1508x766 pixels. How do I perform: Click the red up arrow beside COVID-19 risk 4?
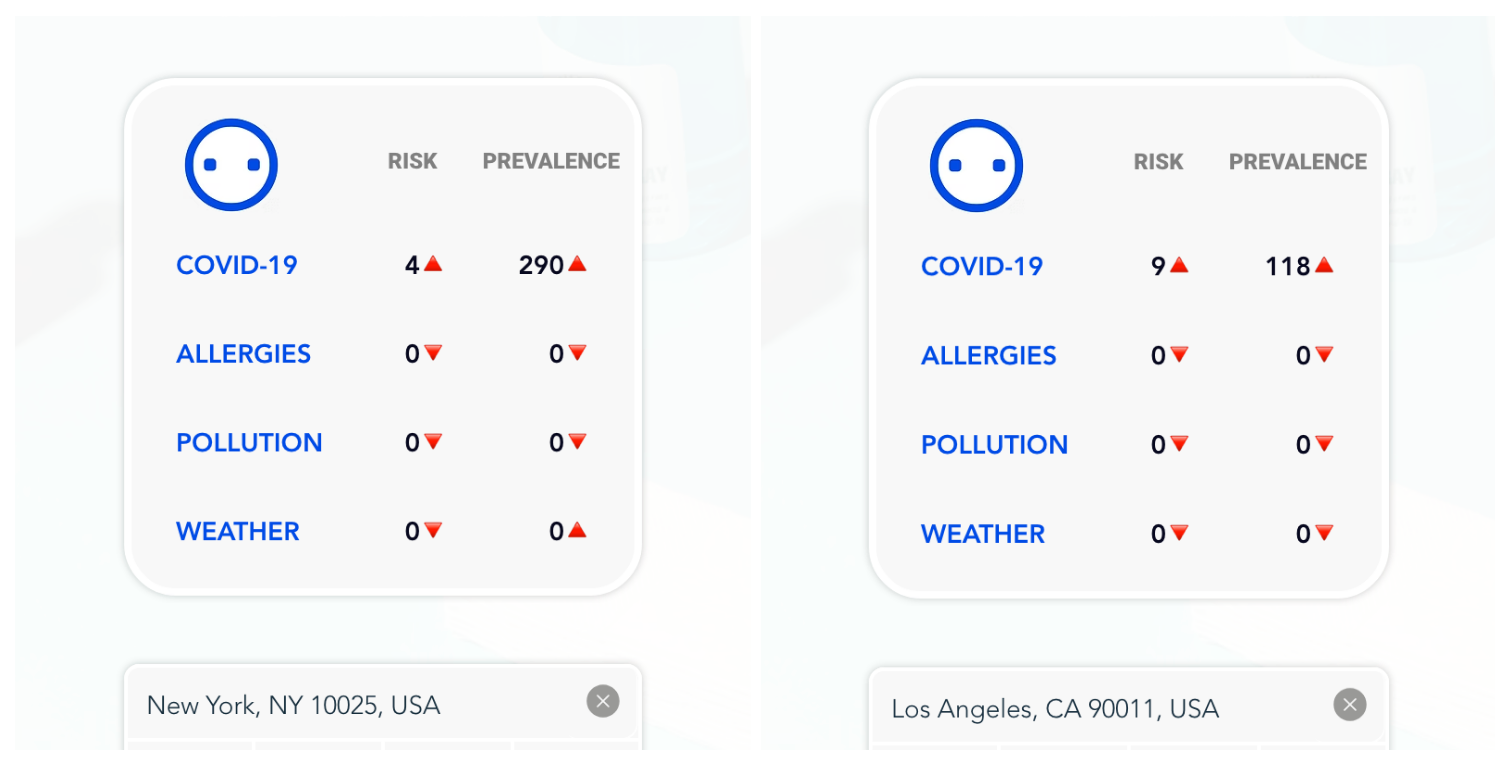coord(433,264)
